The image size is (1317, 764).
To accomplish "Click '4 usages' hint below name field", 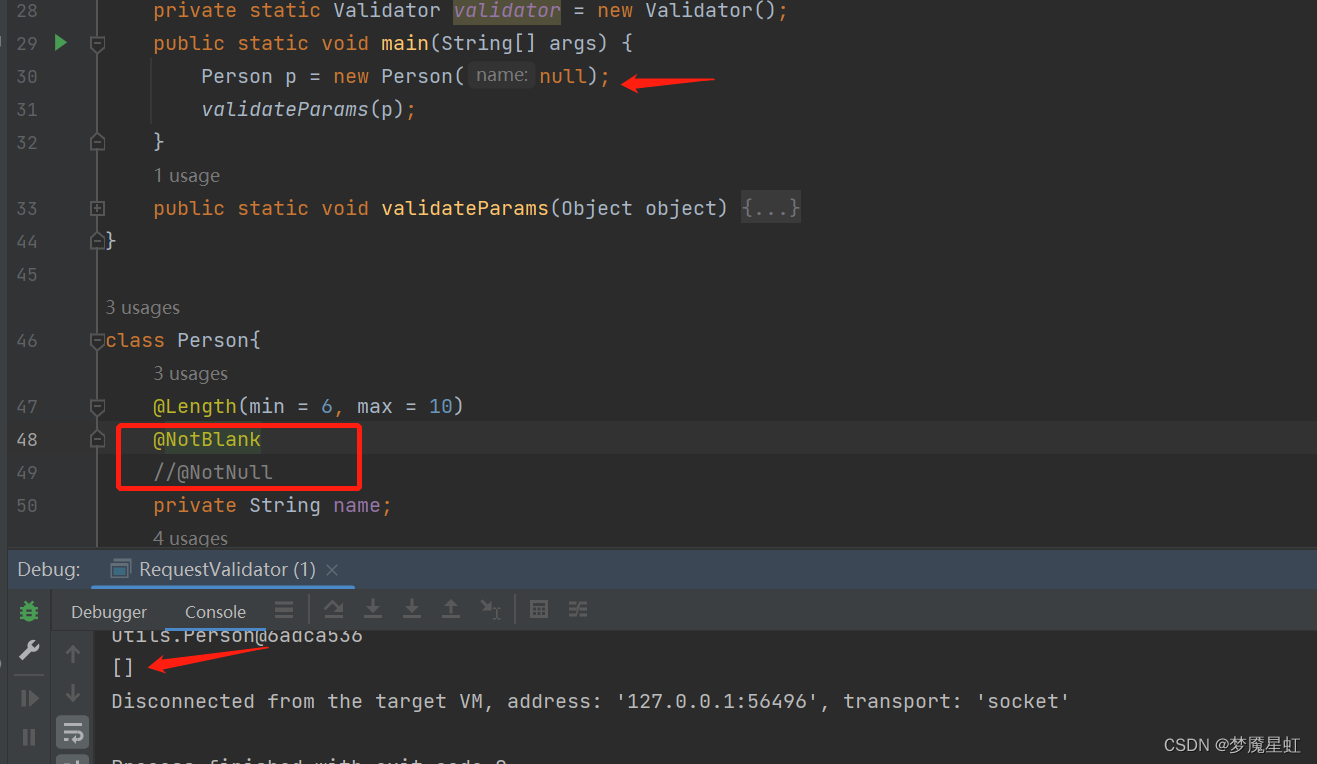I will pos(190,538).
